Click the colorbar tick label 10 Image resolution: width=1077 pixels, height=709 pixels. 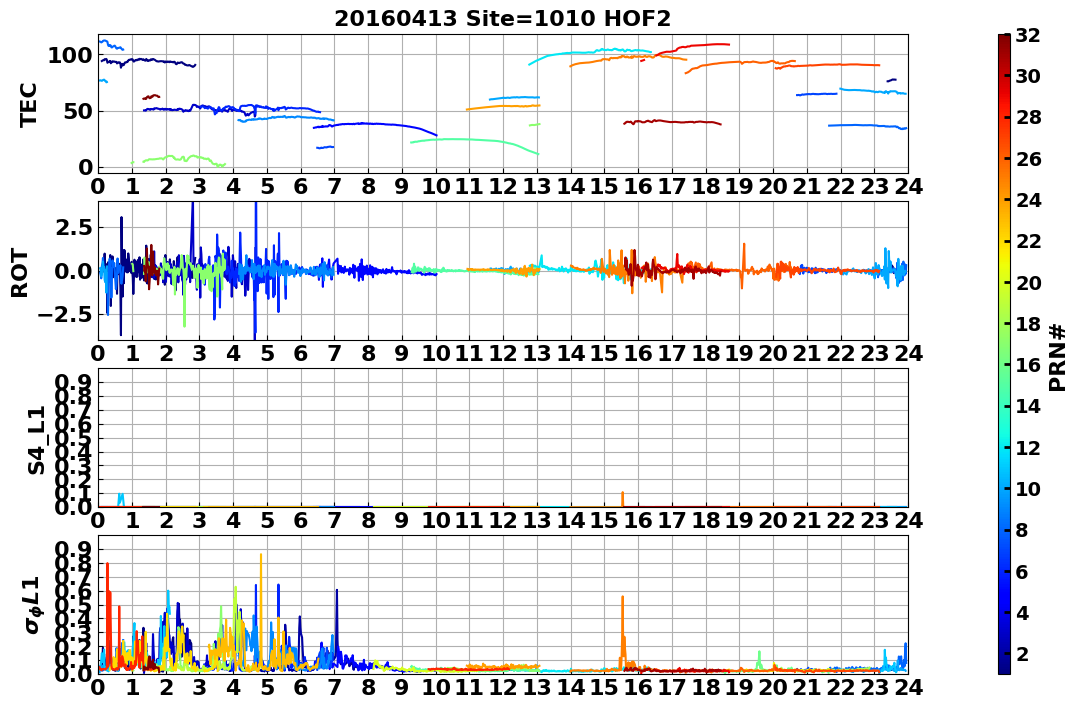1028,488
